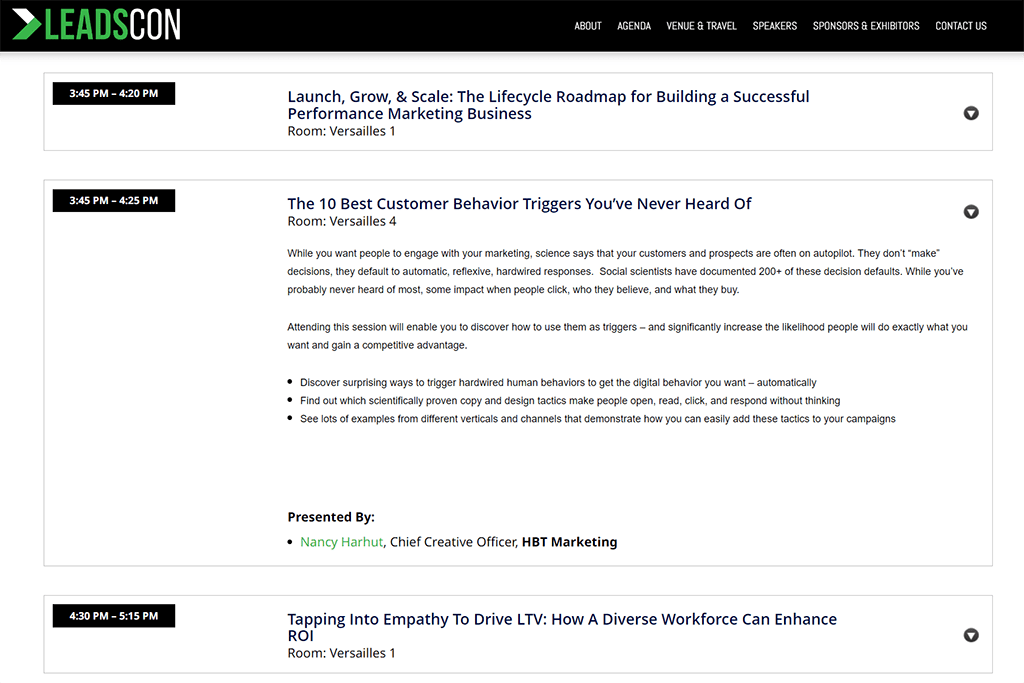1024x683 pixels.
Task: Click the Room: Versailles 4 label
Action: tap(341, 222)
